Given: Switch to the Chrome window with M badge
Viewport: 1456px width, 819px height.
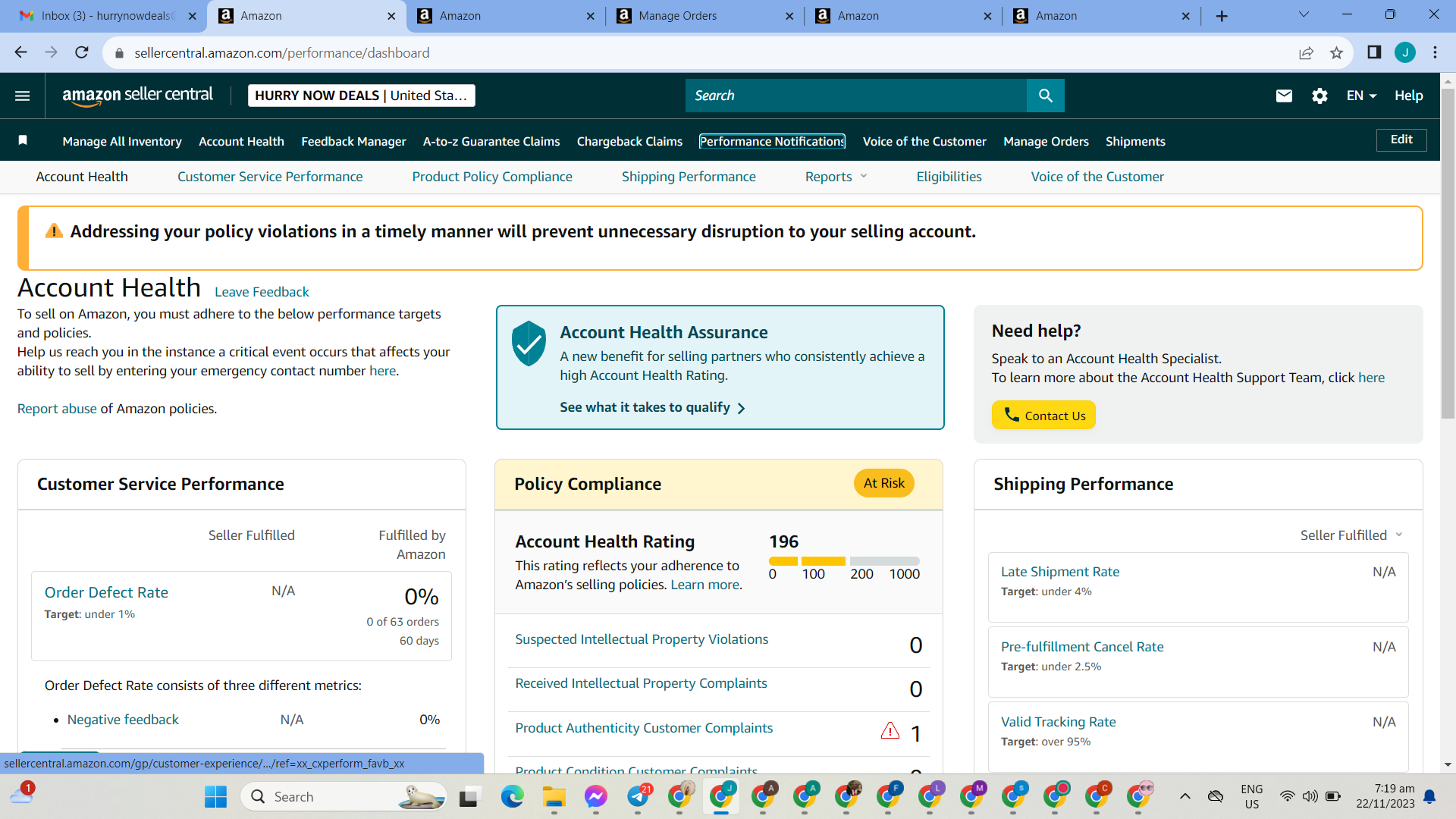Looking at the screenshot, I should click(971, 796).
